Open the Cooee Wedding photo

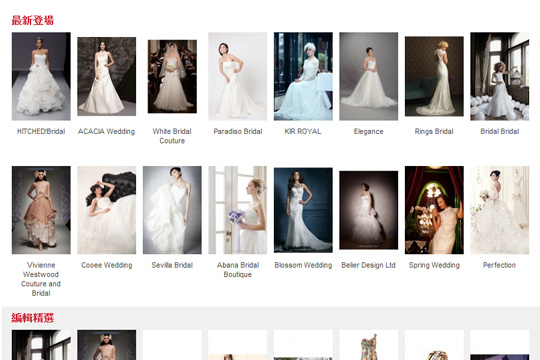click(x=106, y=210)
